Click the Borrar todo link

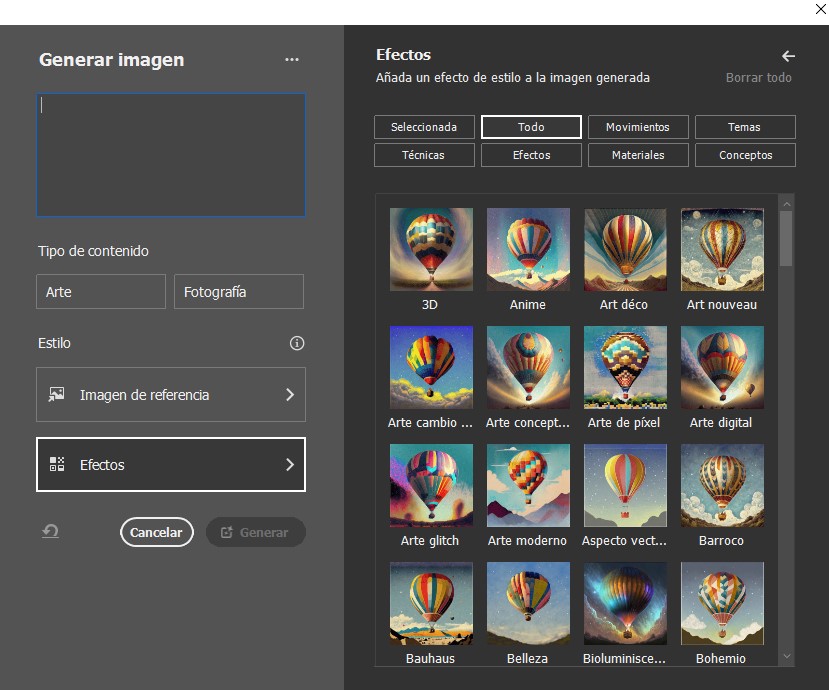(x=758, y=78)
